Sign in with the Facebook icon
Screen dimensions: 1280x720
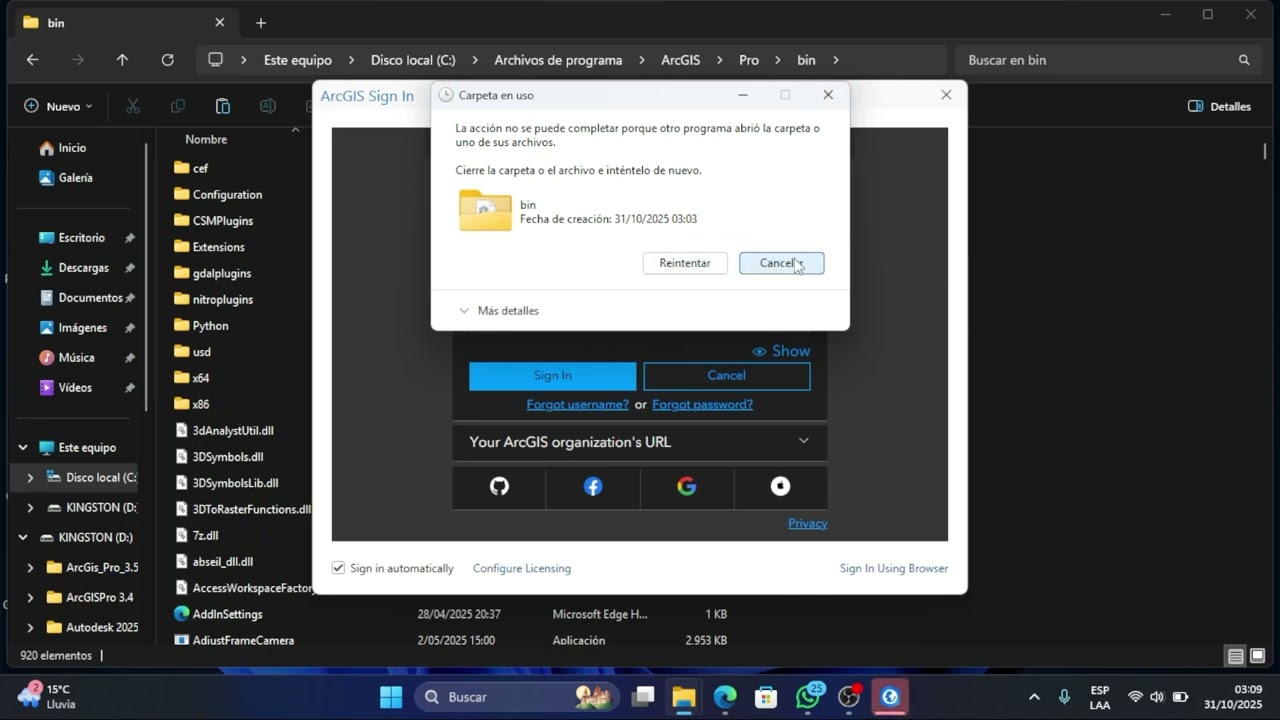[593, 487]
